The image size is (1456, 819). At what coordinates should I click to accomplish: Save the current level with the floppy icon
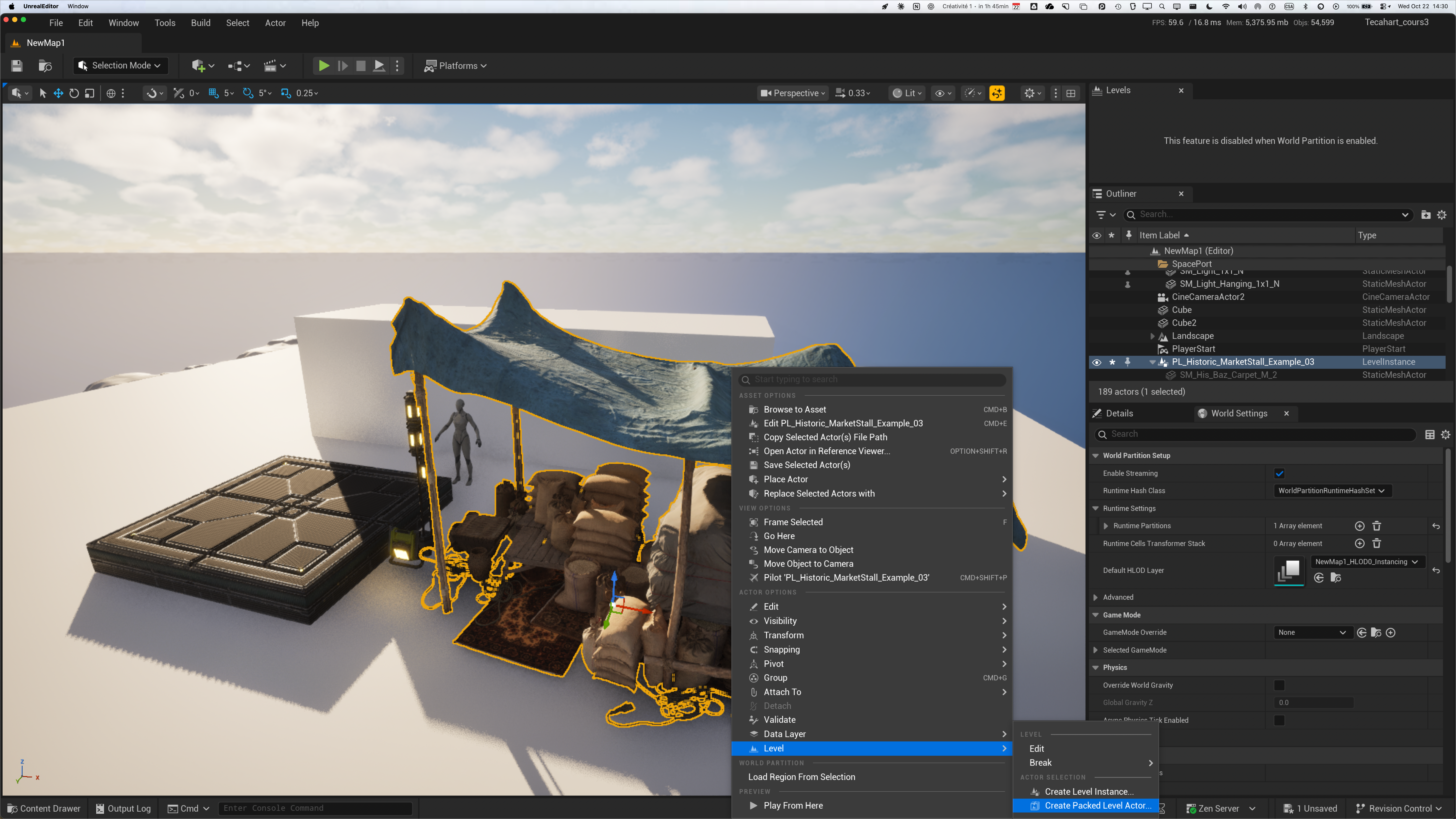coord(17,66)
